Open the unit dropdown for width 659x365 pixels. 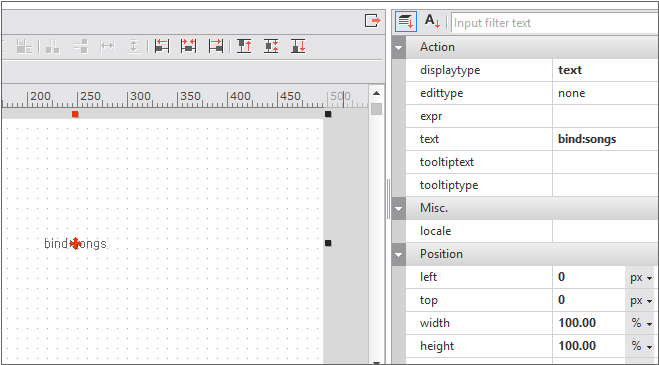coord(641,323)
